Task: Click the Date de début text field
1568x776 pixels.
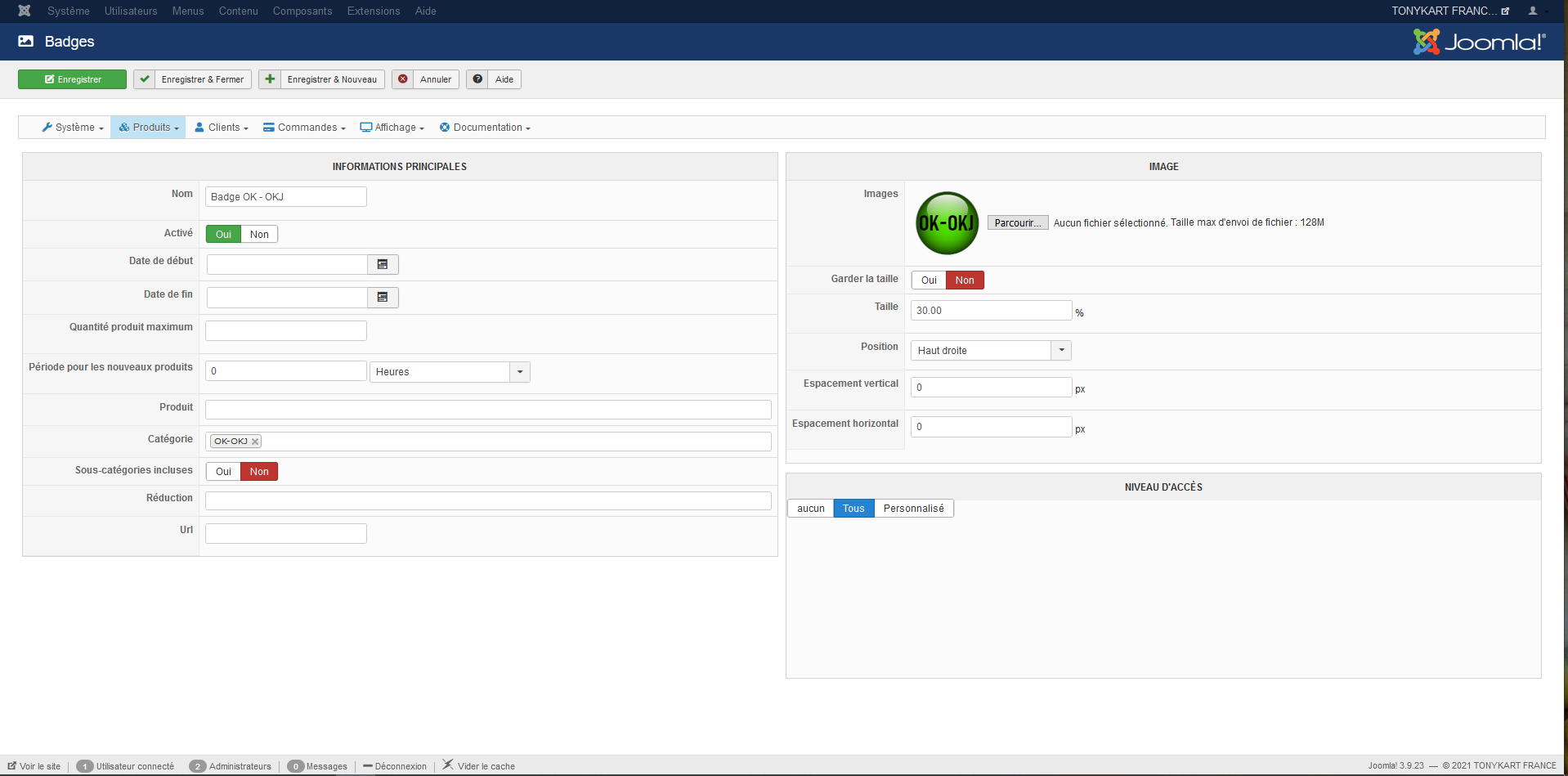Action: tap(287, 264)
